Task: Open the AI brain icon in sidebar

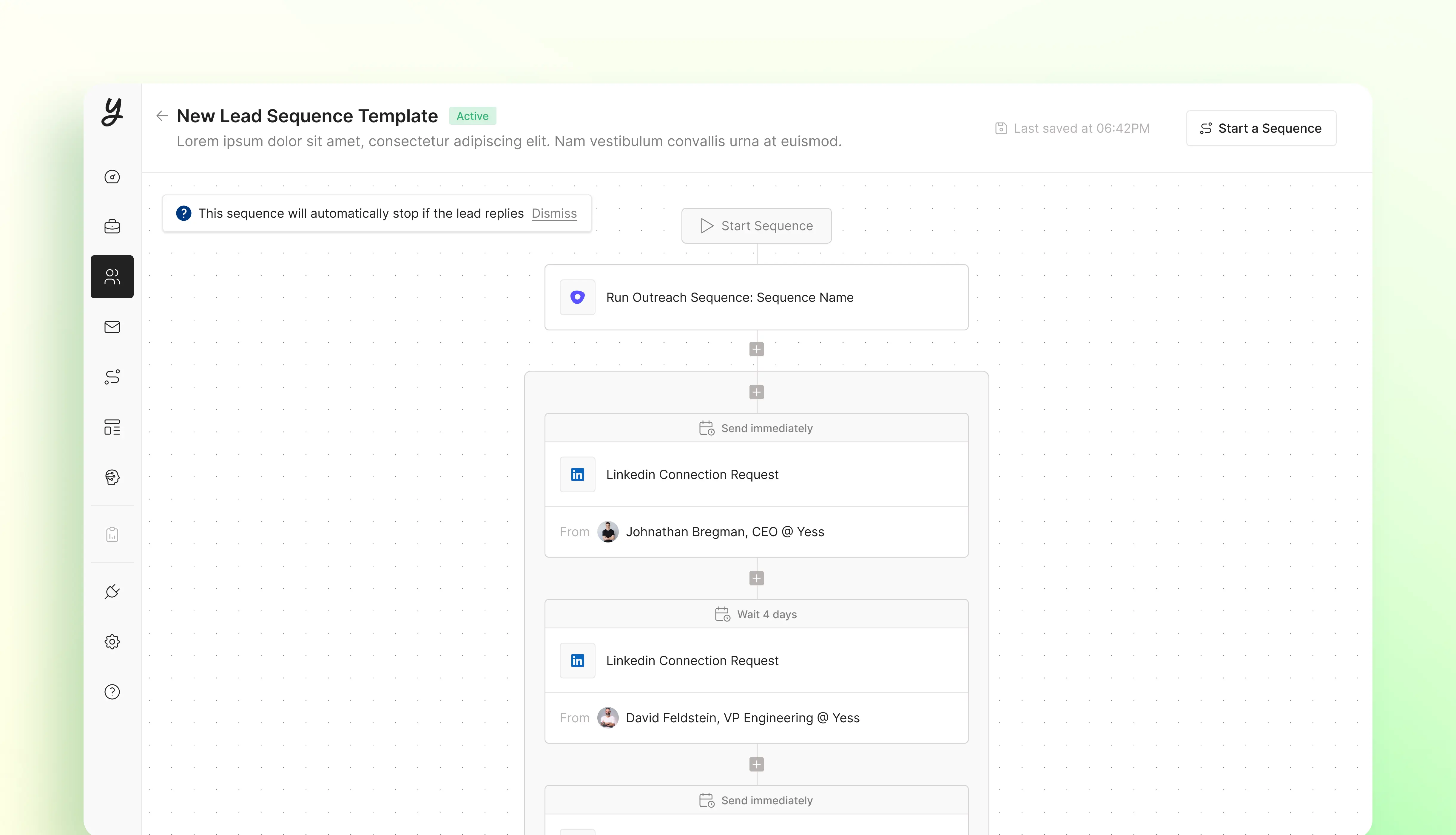Action: click(112, 477)
